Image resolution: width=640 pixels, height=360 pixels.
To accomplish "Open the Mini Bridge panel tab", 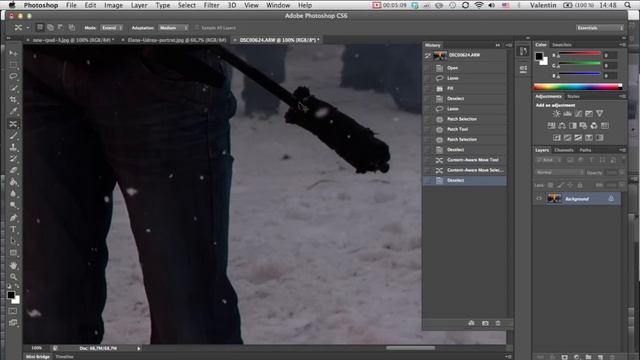I will [38, 357].
